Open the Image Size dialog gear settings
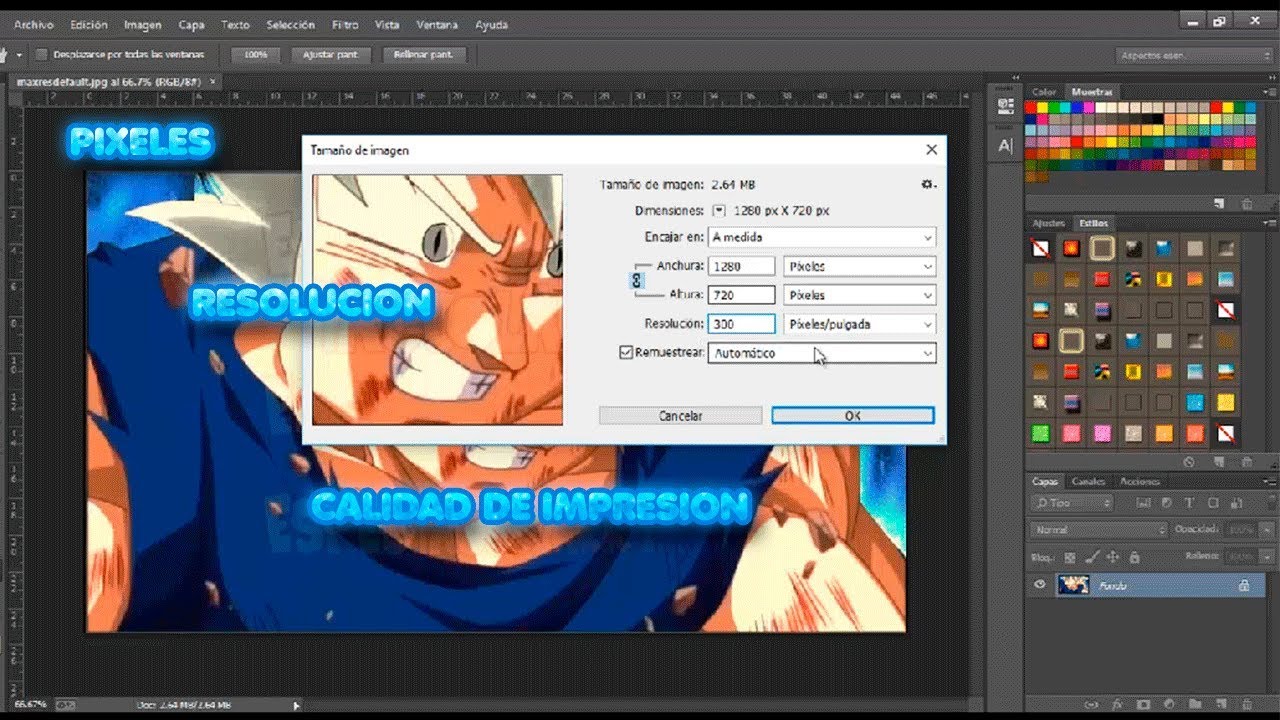 [928, 184]
